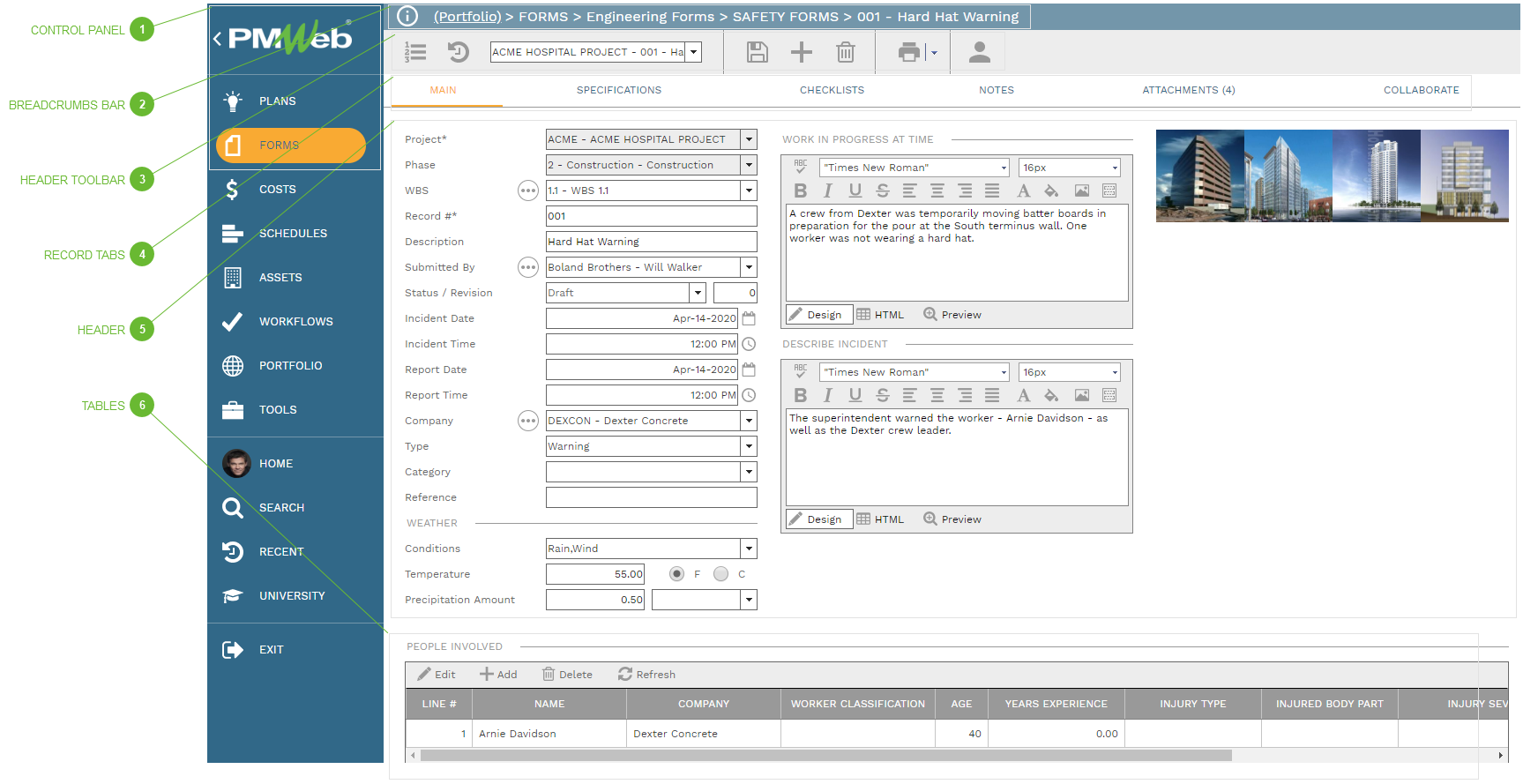
Task: Apply italic in Work In Progress editor
Action: click(827, 190)
